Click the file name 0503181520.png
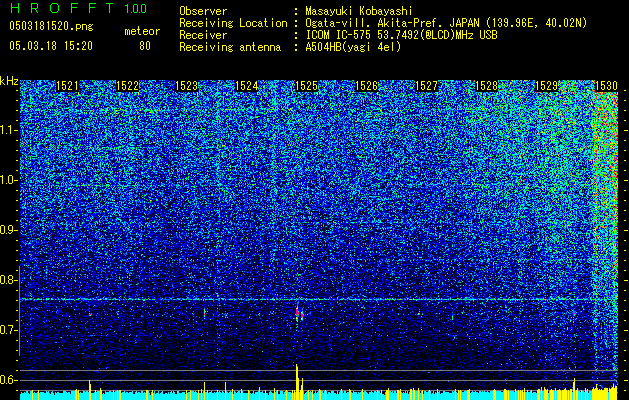 (51, 27)
